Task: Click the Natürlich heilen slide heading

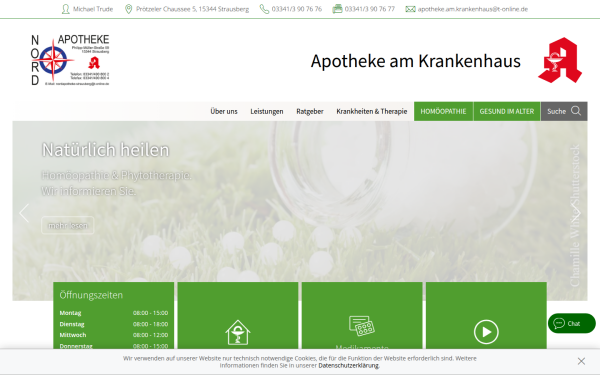Action: click(105, 150)
